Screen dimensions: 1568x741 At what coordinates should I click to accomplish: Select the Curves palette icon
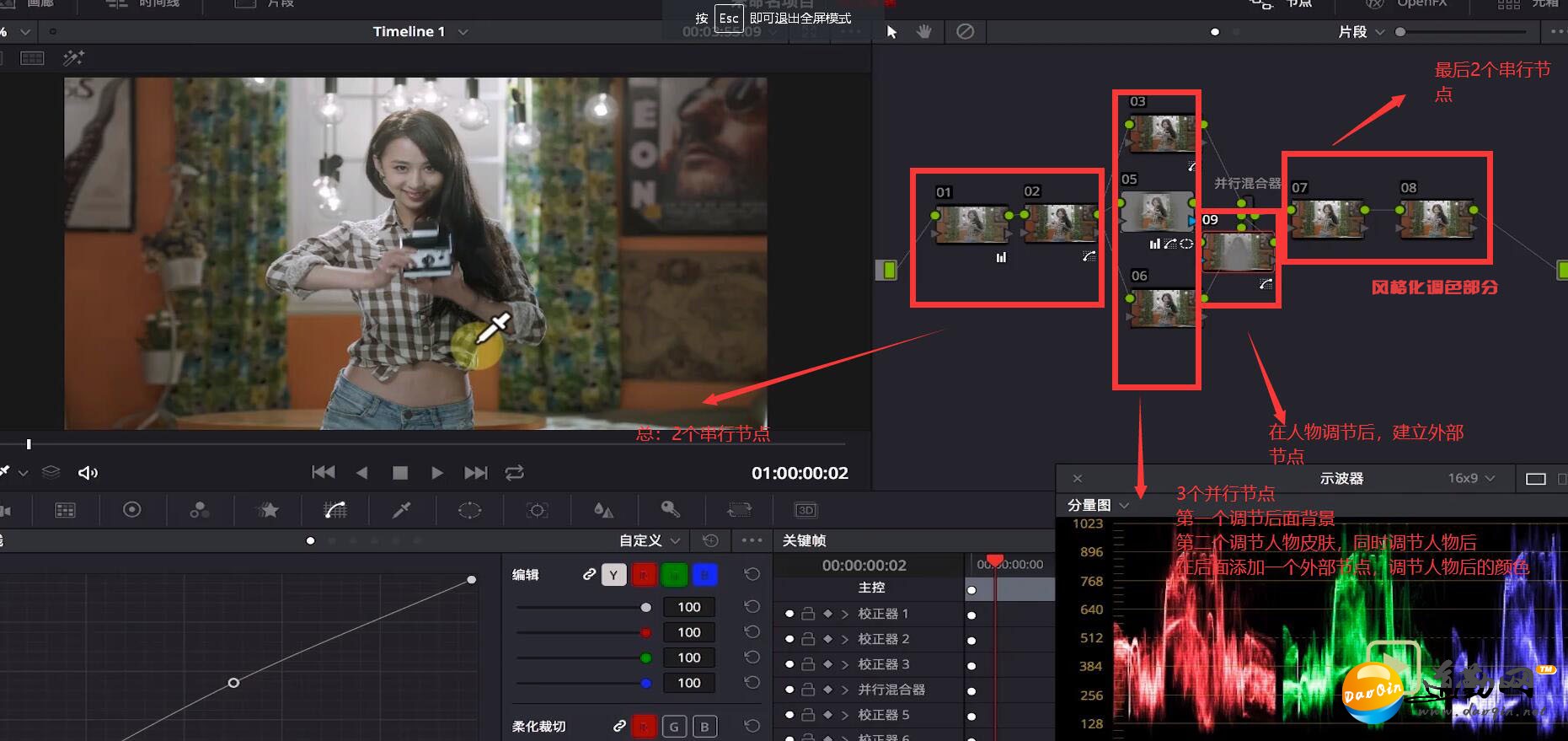point(334,510)
